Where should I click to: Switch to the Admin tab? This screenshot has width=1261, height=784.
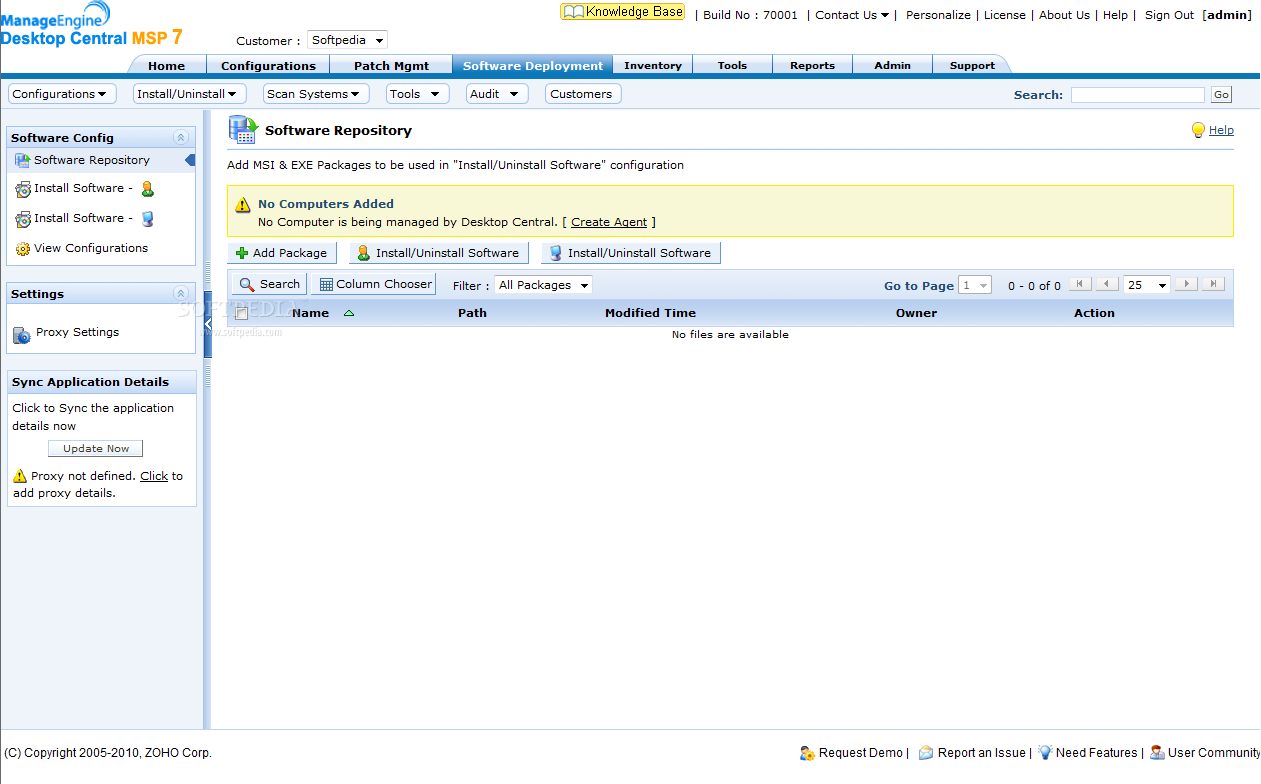pyautogui.click(x=892, y=65)
